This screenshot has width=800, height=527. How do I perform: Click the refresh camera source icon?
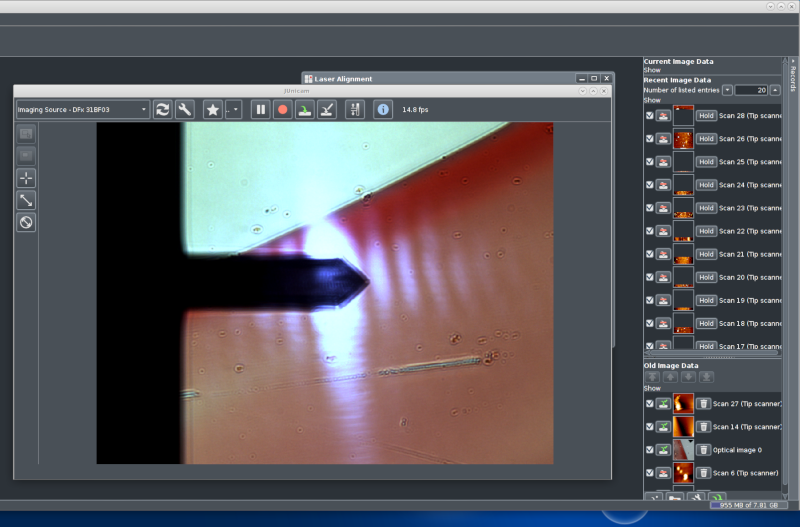(x=162, y=109)
